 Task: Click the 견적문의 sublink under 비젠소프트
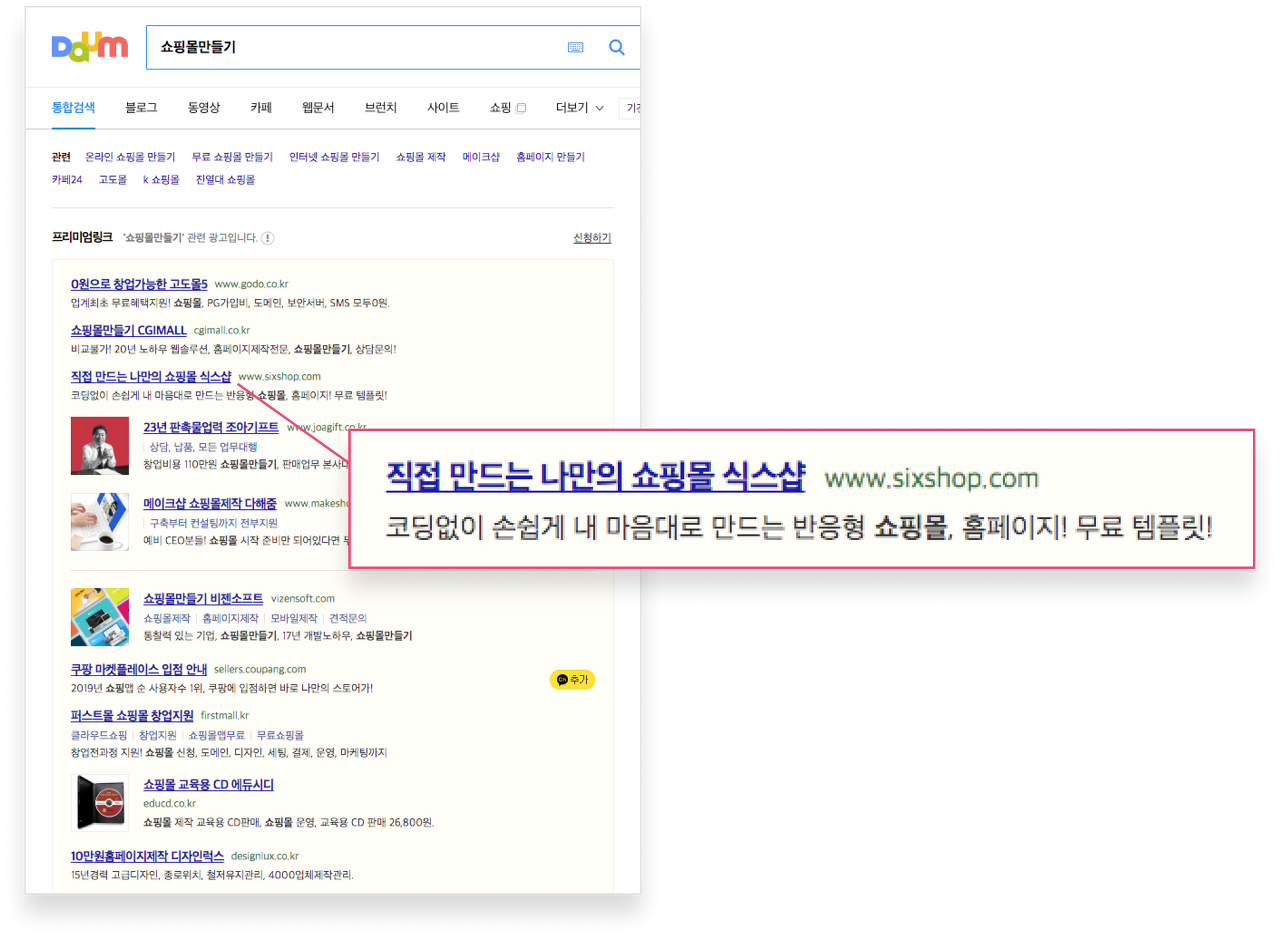point(349,618)
